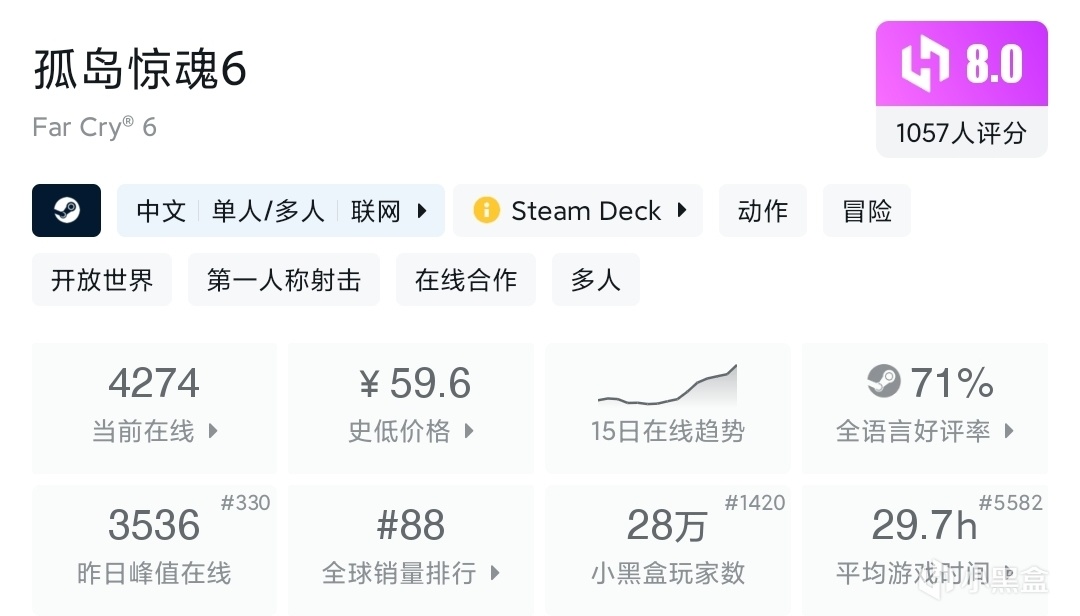Image resolution: width=1080 pixels, height=616 pixels.
Task: Click the yellow Steam Deck info icon
Action: tap(486, 211)
